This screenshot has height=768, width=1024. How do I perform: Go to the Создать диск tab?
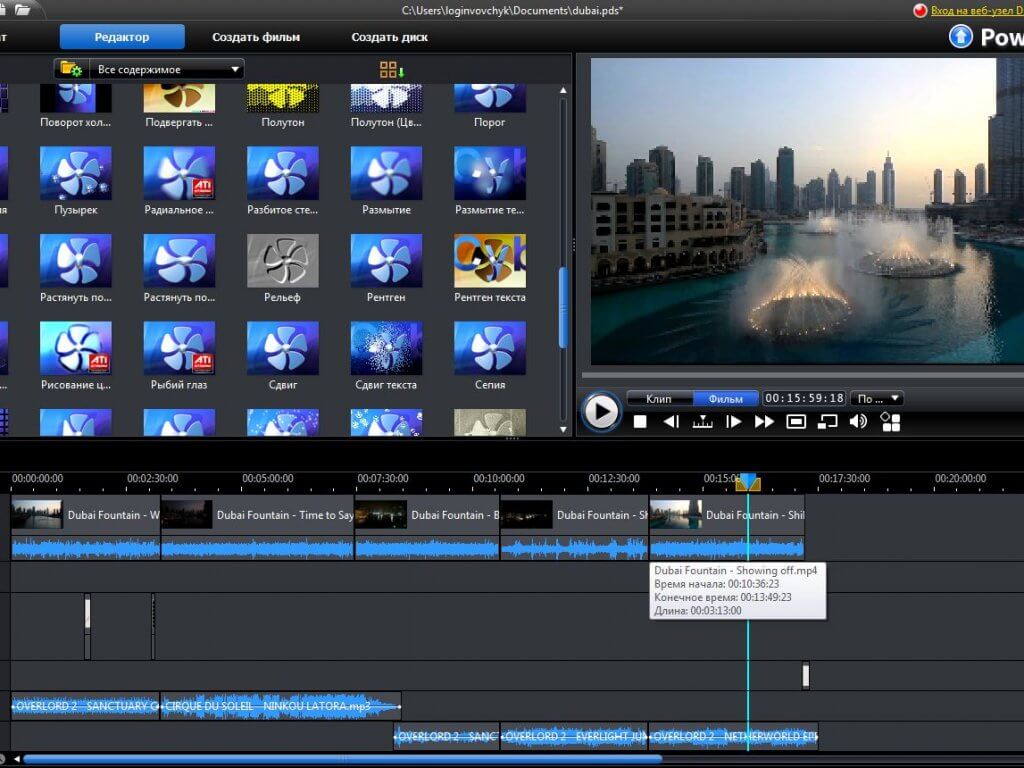[x=389, y=37]
